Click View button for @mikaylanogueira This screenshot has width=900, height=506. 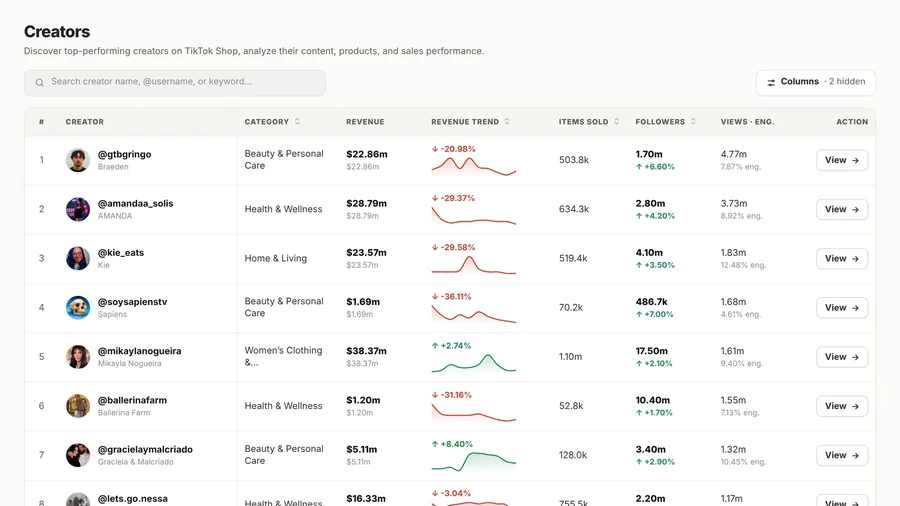click(x=842, y=357)
